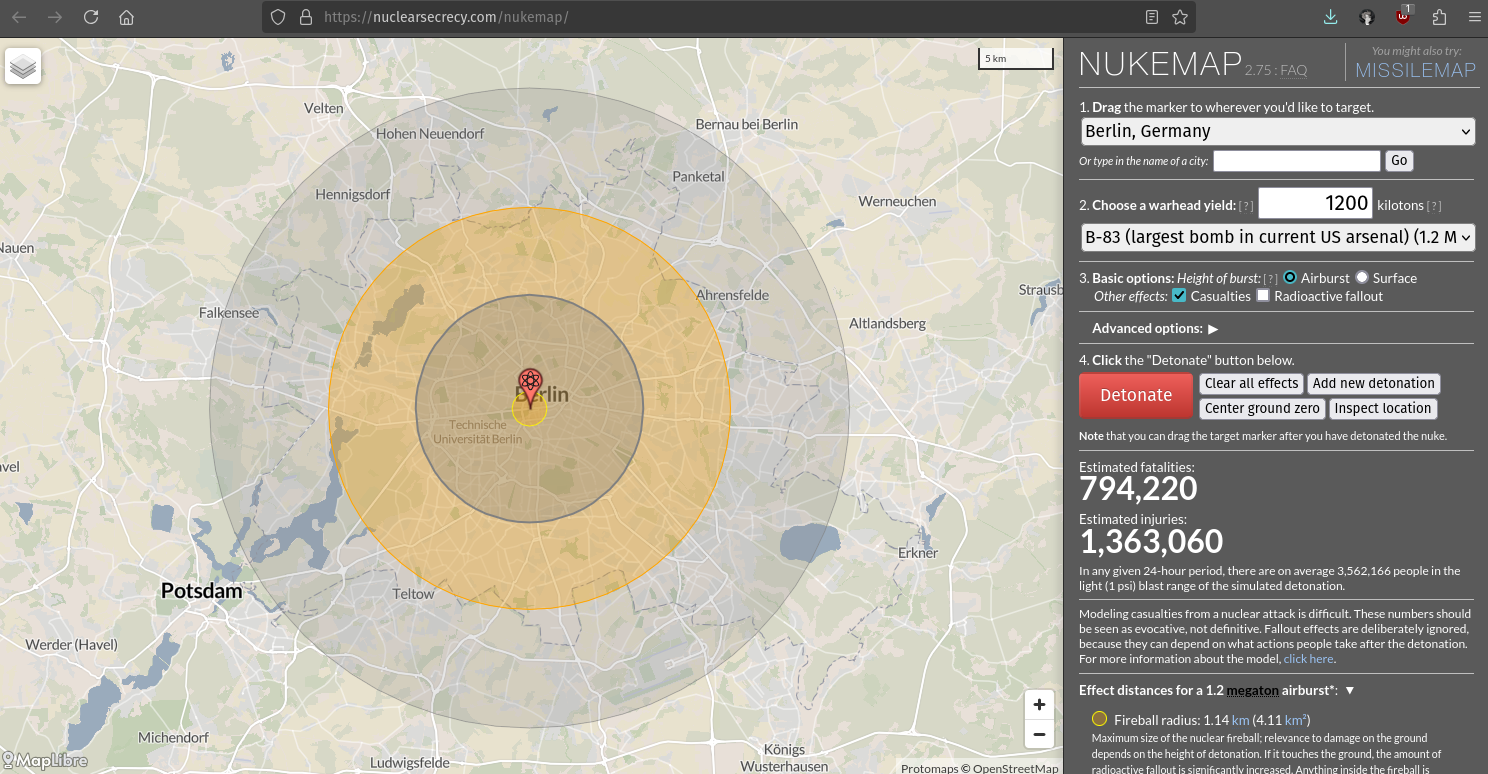Click the warhead yield help [?] link

pos(1246,206)
